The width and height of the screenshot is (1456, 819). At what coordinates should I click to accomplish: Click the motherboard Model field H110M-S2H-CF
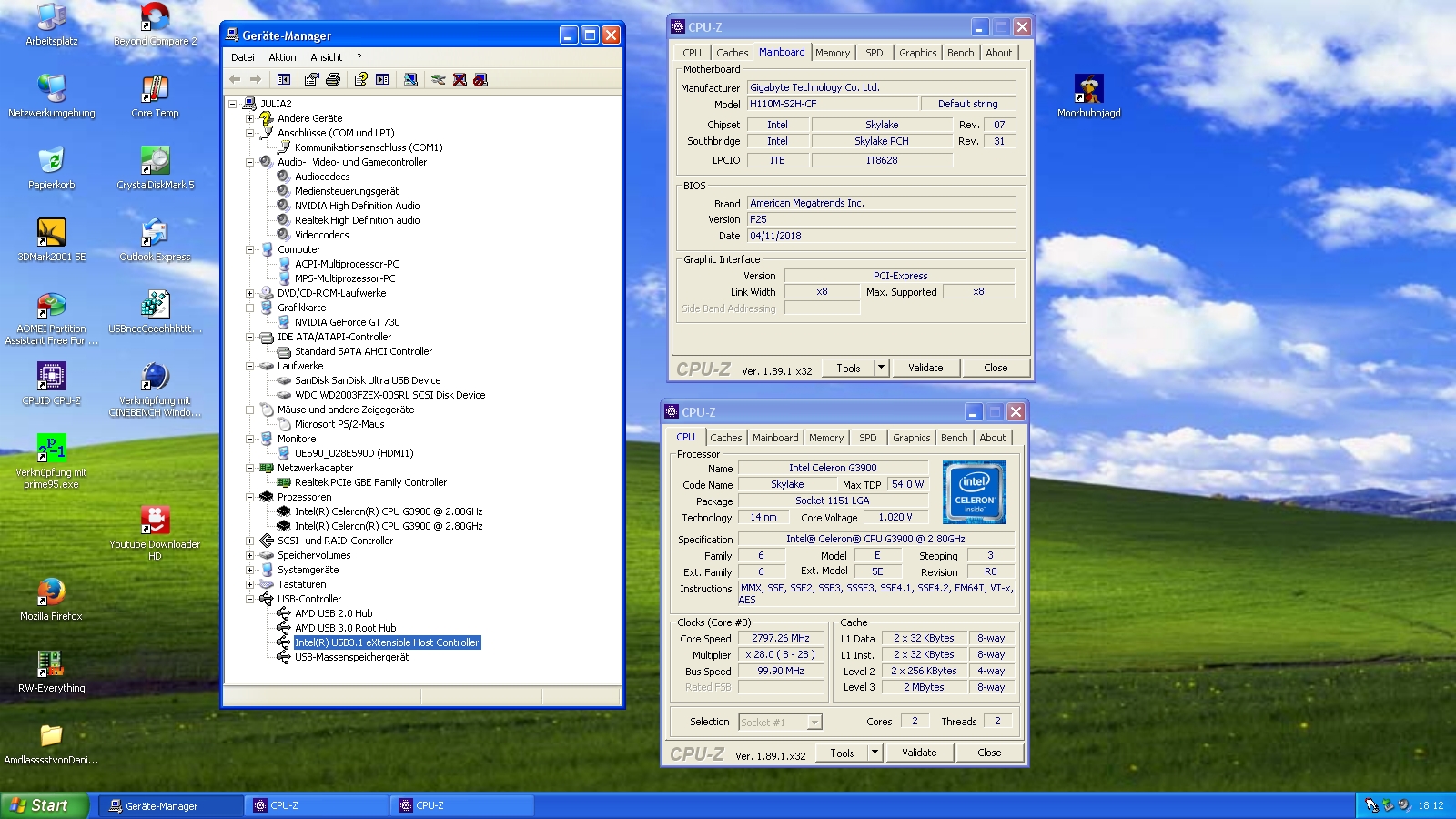(x=831, y=105)
